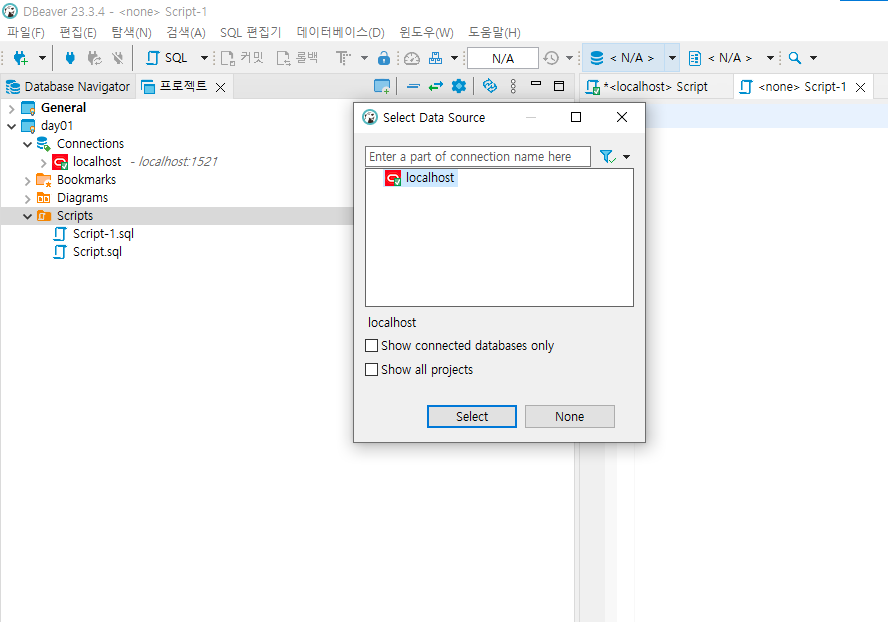The width and height of the screenshot is (888, 622).
Task: Expand the Diagrams folder
Action: [27, 199]
